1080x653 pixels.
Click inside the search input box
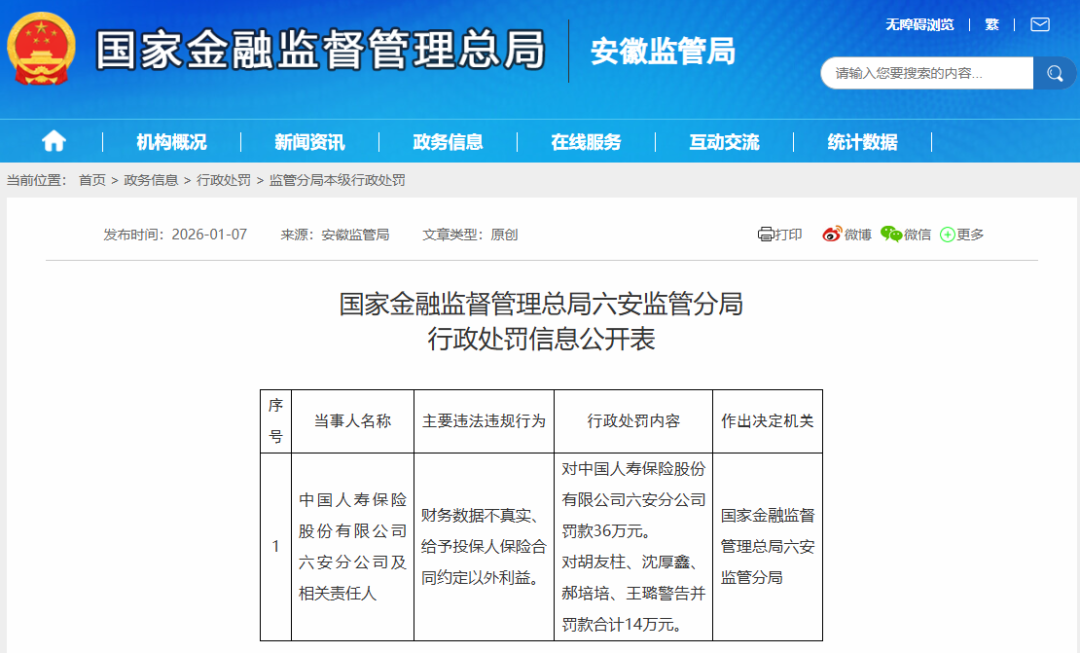pyautogui.click(x=920, y=73)
